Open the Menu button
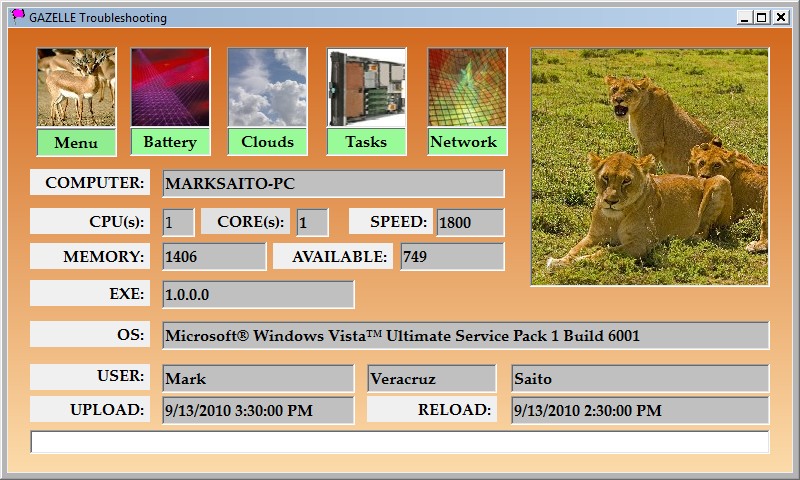The height and width of the screenshot is (480, 800). [x=76, y=142]
